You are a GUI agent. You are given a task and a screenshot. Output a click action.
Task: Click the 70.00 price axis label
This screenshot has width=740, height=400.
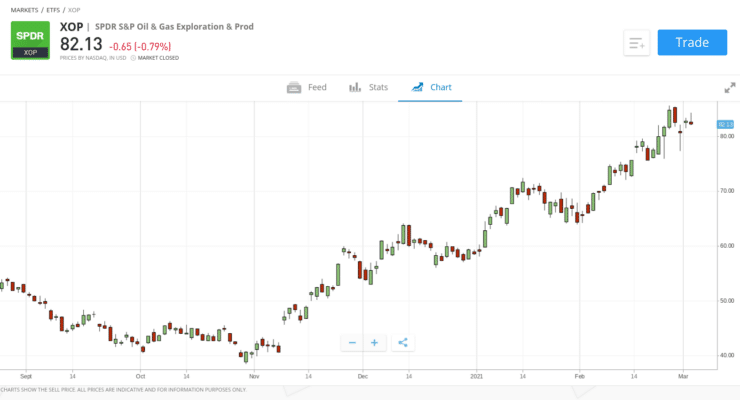tap(727, 191)
